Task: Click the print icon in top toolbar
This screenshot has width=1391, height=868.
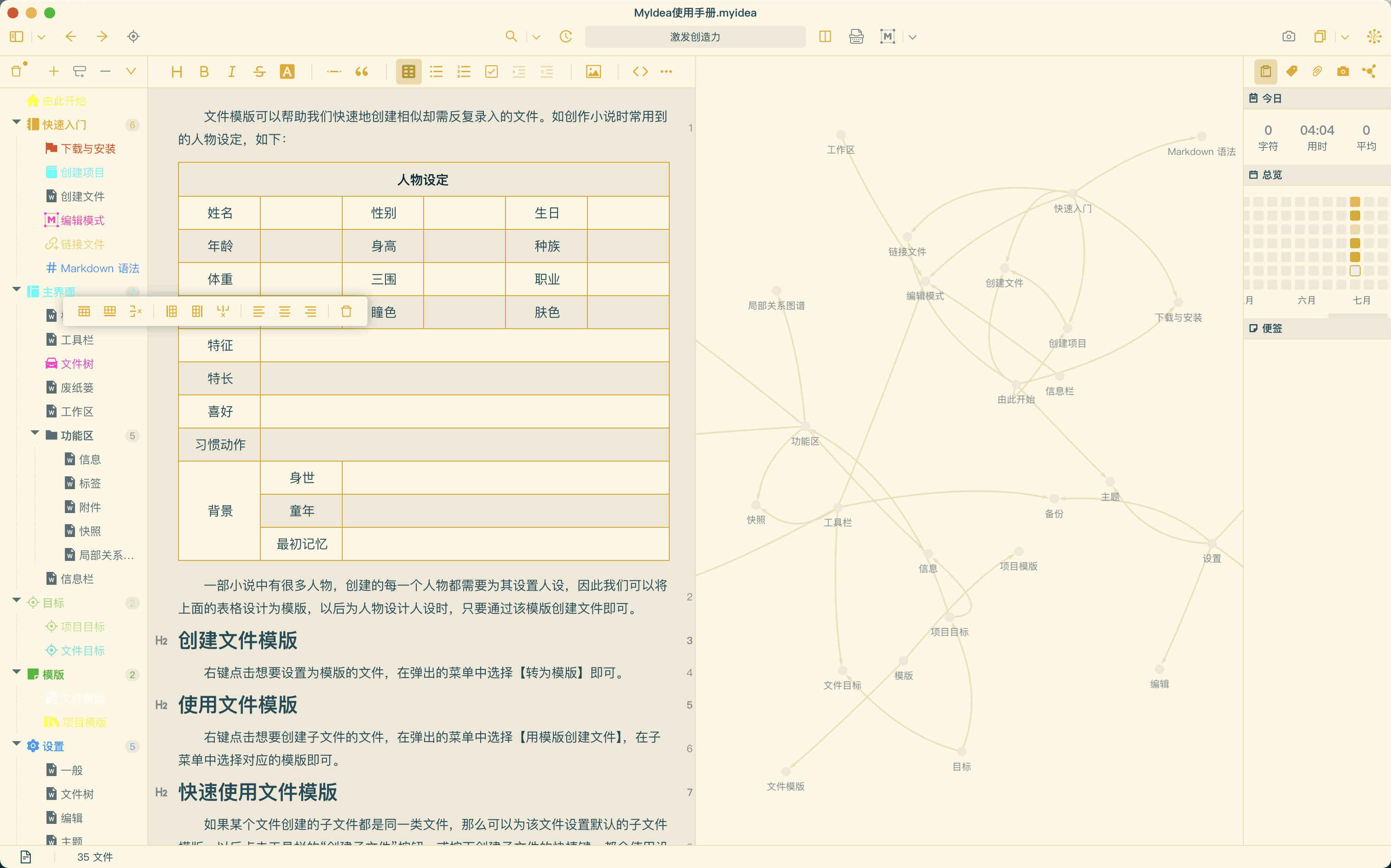Action: coord(856,37)
